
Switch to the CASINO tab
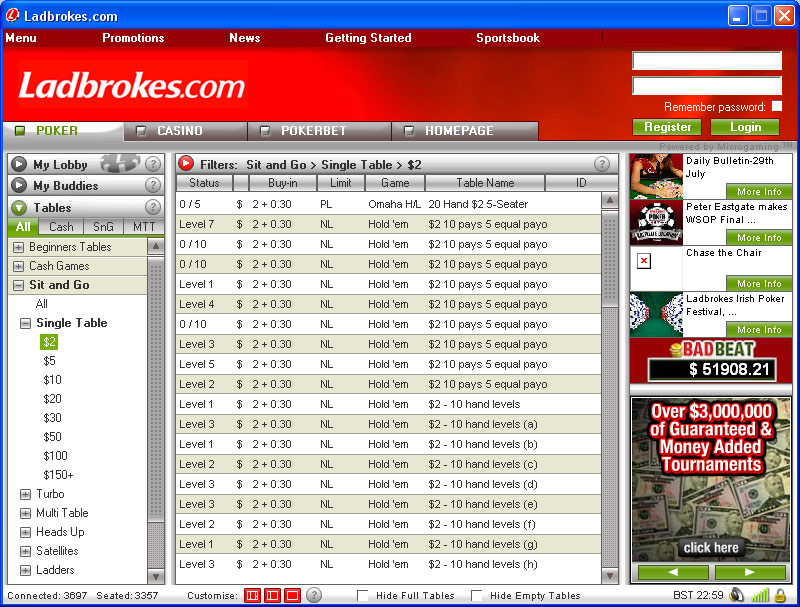point(186,131)
